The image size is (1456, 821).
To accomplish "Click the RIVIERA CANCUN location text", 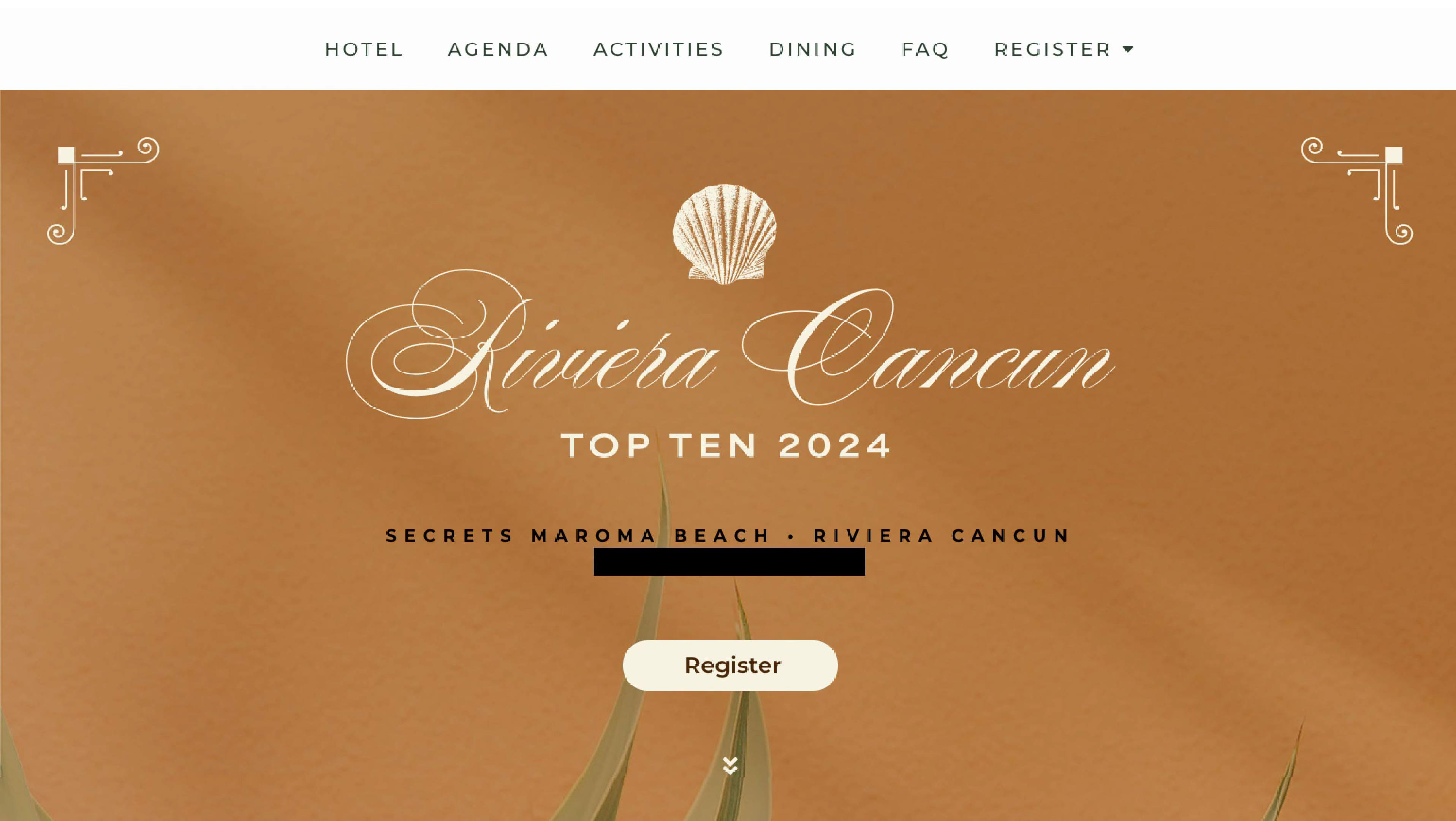I will click(942, 536).
